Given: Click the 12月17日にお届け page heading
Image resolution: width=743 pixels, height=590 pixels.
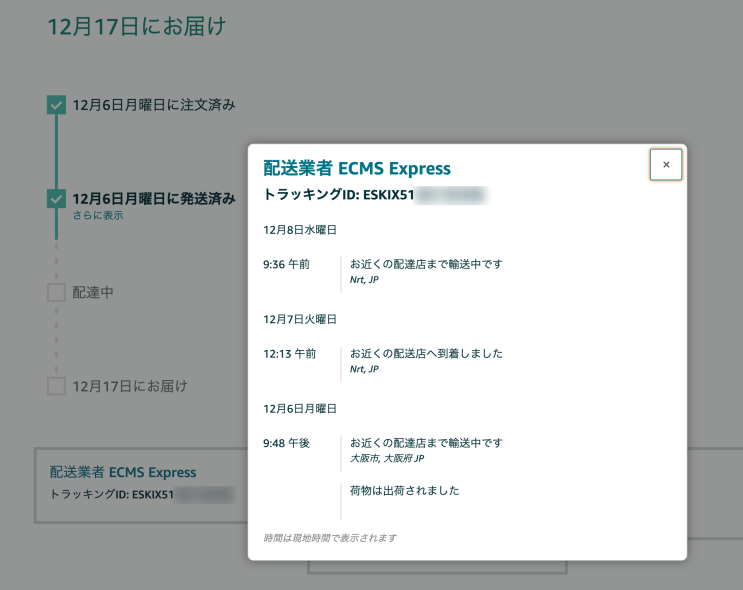Looking at the screenshot, I should click(137, 26).
